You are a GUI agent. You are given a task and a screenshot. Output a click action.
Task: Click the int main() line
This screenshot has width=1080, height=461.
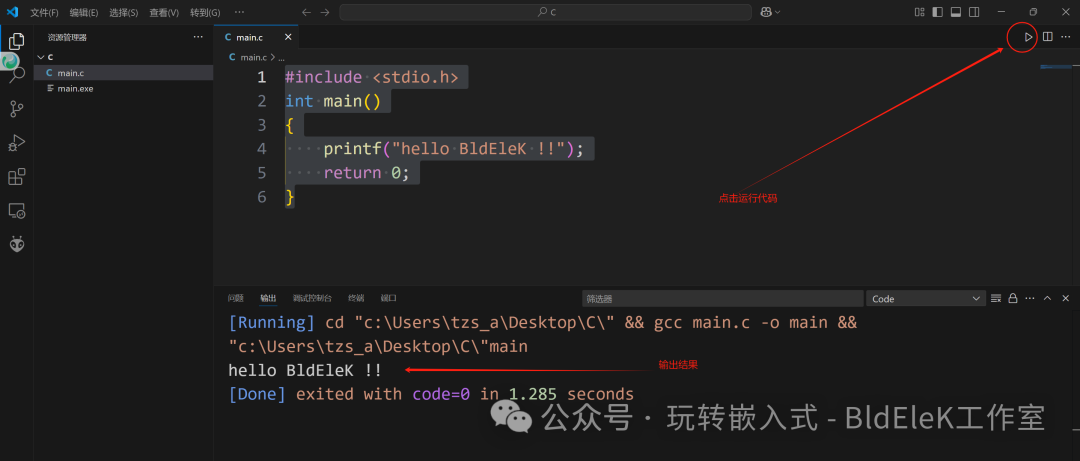pyautogui.click(x=333, y=101)
